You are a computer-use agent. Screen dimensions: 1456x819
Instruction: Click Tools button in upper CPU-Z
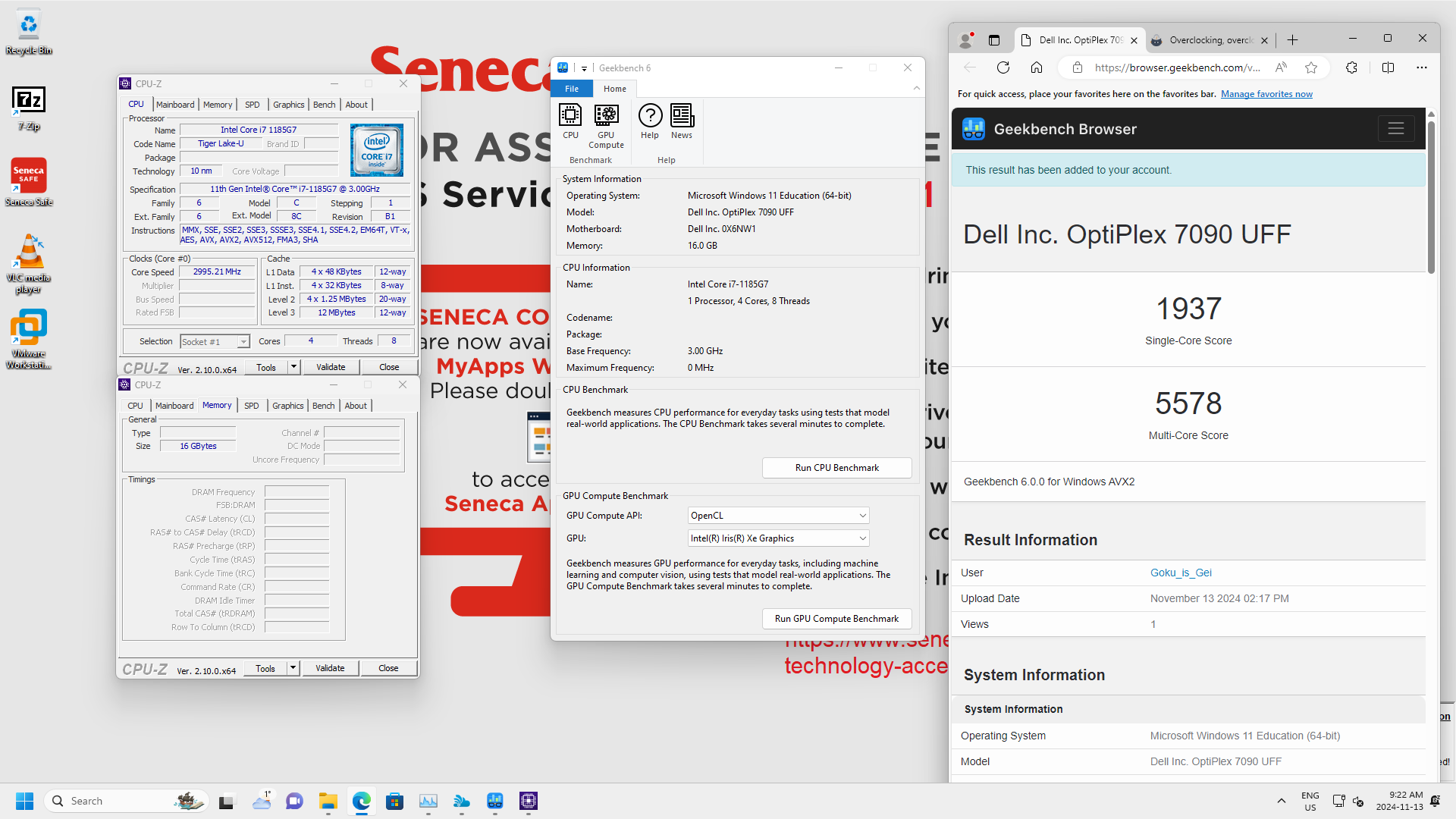pyautogui.click(x=266, y=367)
